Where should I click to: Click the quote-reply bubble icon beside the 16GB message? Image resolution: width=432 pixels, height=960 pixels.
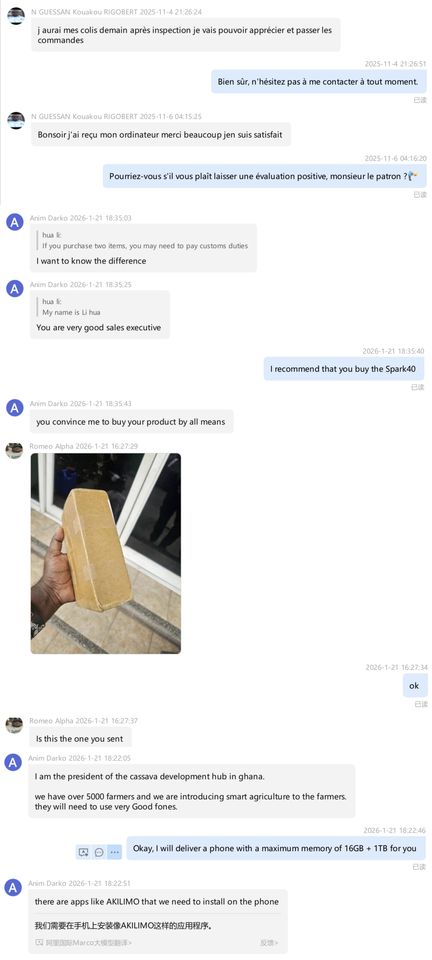pos(99,852)
